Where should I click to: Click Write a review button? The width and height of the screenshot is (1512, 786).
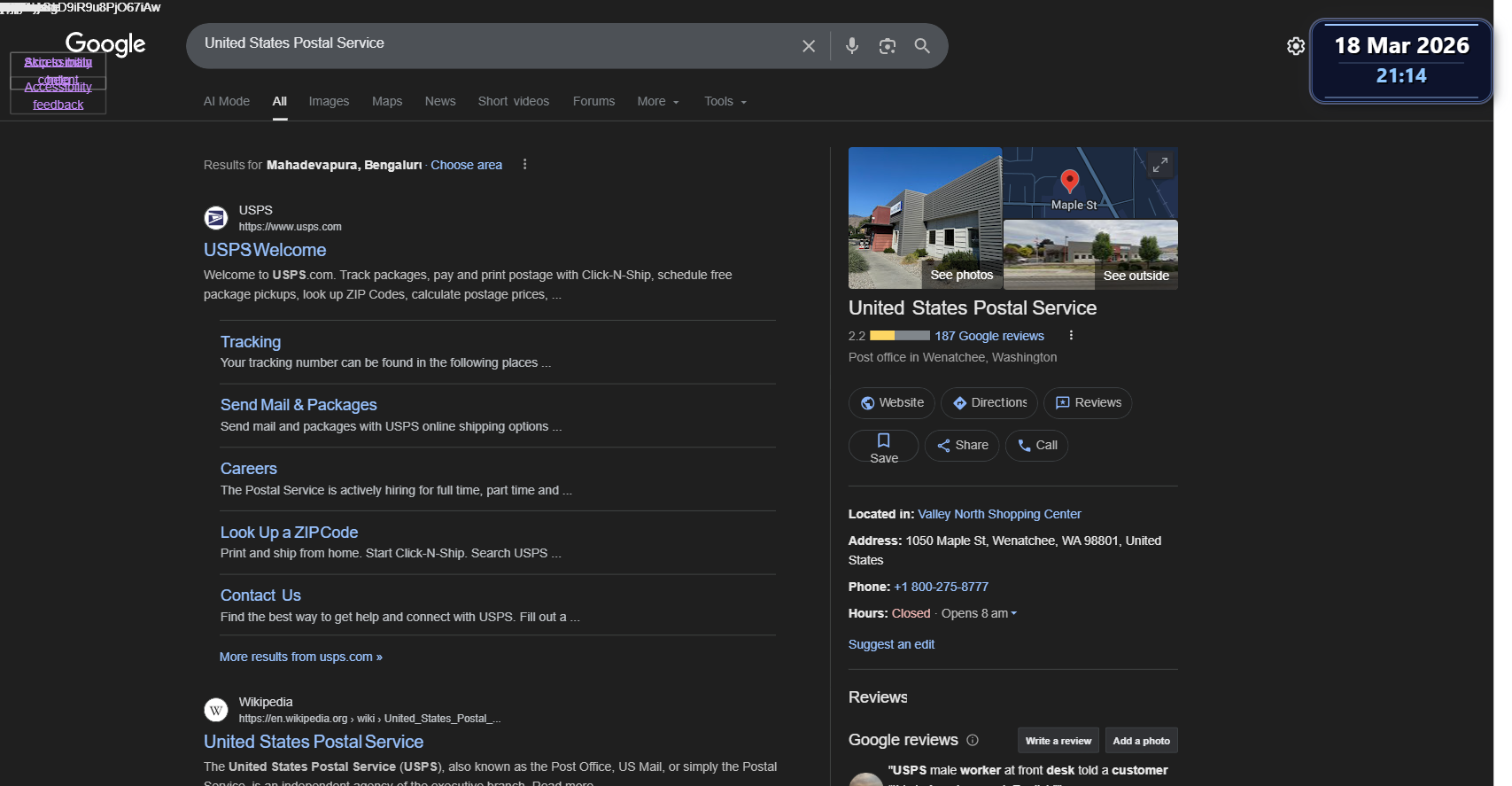coord(1058,741)
